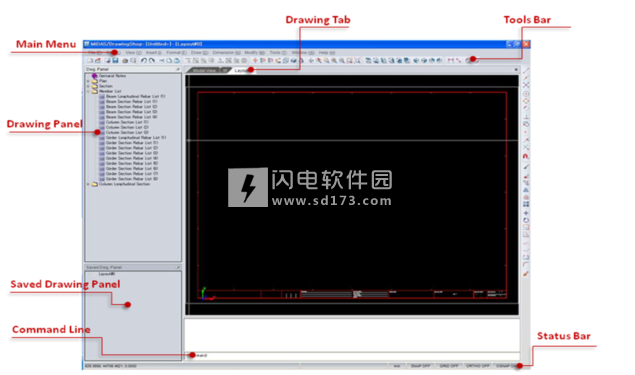This screenshot has width=635, height=375.
Task: Open the Dimension menu
Action: pyautogui.click(x=226, y=53)
